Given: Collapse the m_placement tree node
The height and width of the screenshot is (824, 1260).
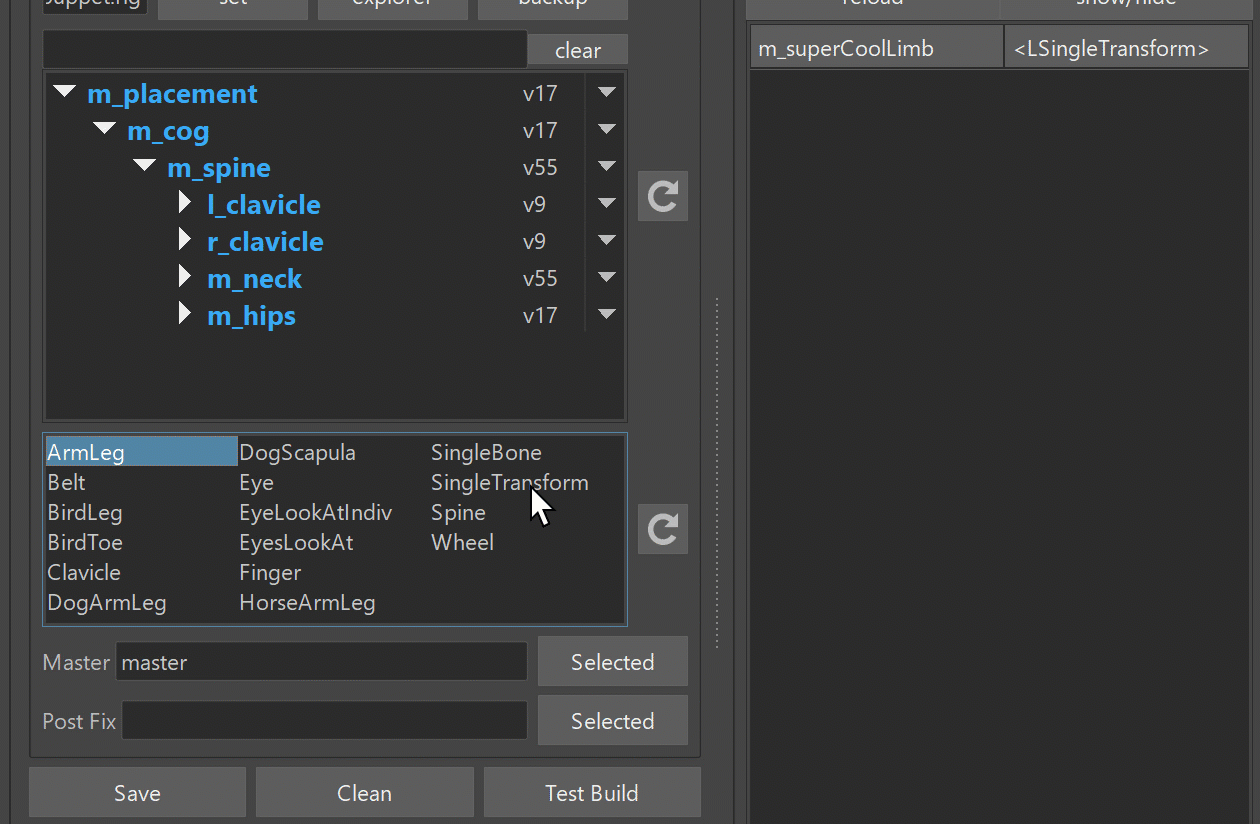Looking at the screenshot, I should coord(65,92).
